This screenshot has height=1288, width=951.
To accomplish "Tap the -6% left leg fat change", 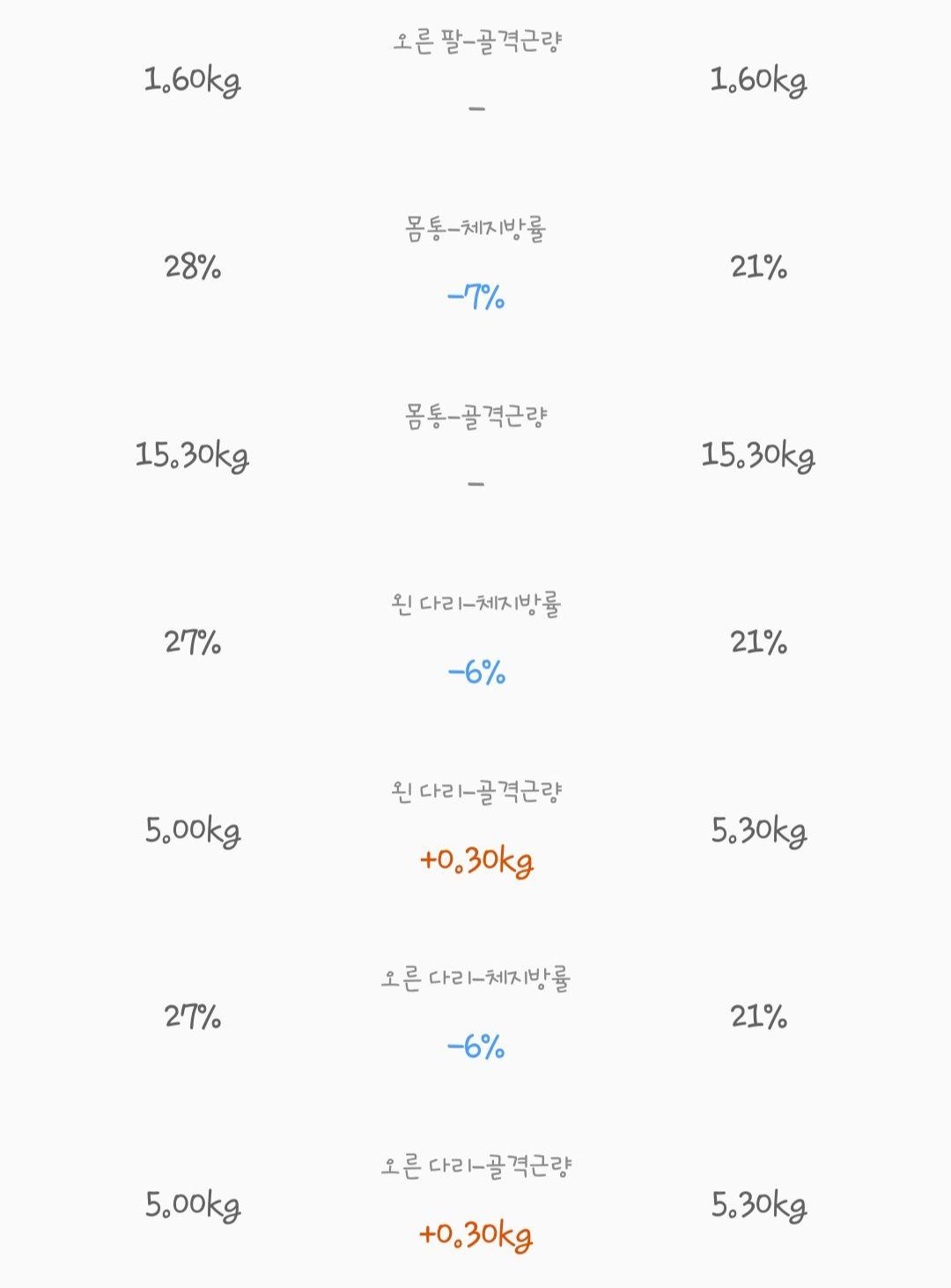I will click(476, 673).
